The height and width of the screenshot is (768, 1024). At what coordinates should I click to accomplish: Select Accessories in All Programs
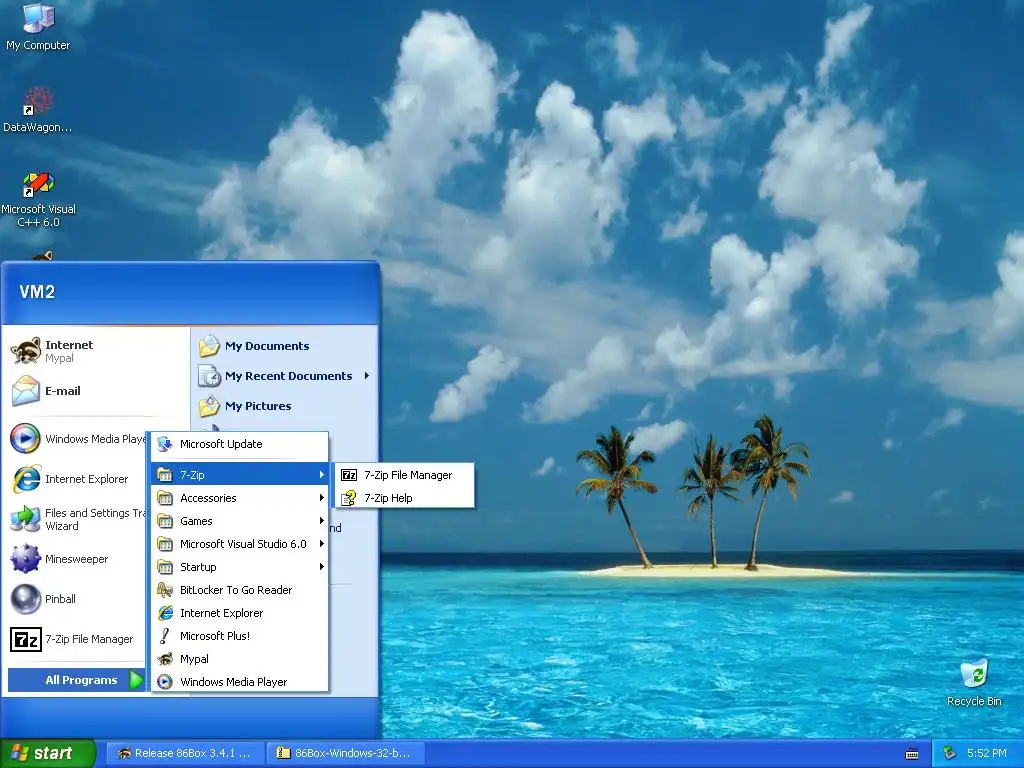point(240,498)
